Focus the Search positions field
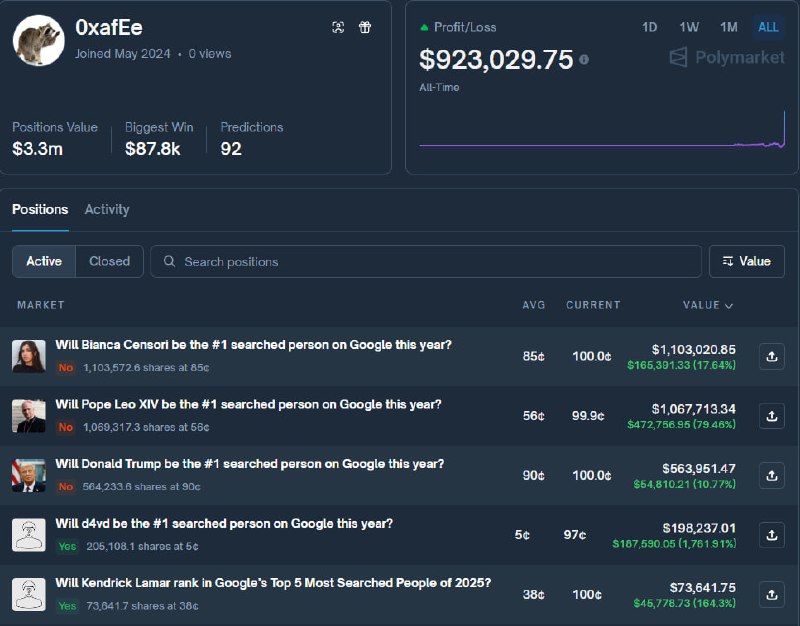Image resolution: width=800 pixels, height=626 pixels. point(426,261)
